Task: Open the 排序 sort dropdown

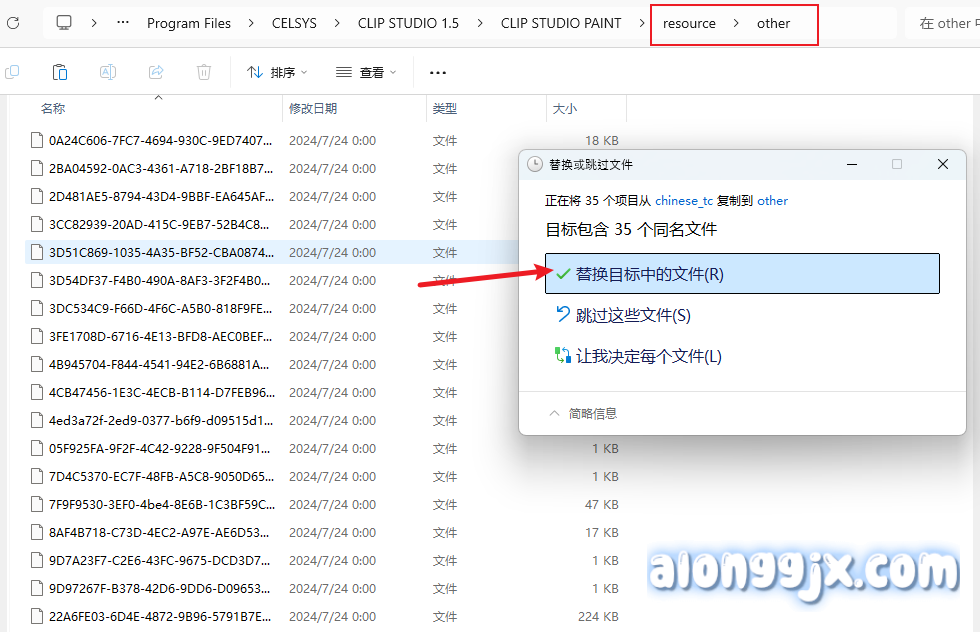Action: click(x=278, y=72)
